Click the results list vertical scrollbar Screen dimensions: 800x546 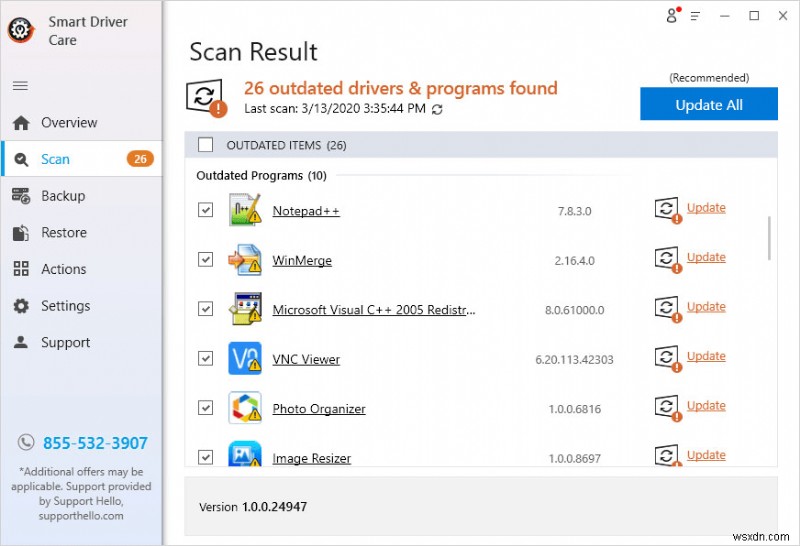pos(769,238)
